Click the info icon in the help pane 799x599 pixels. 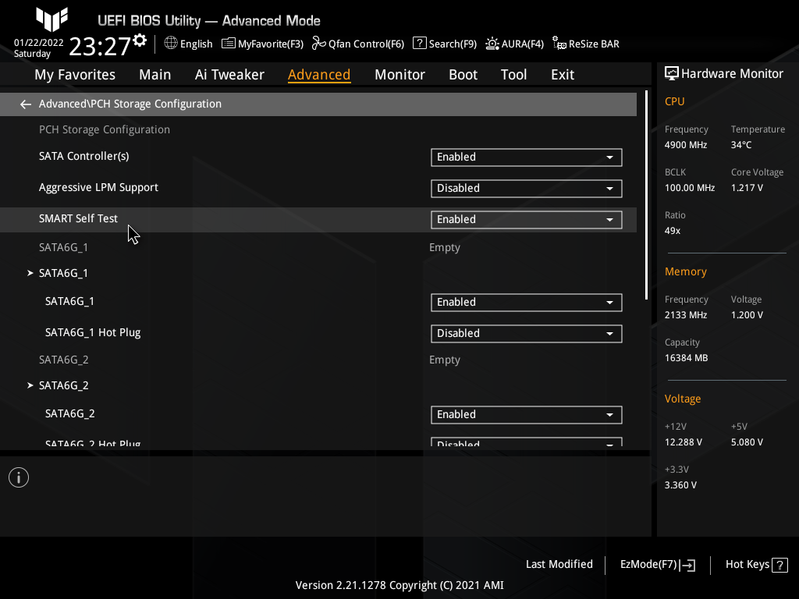tap(19, 478)
